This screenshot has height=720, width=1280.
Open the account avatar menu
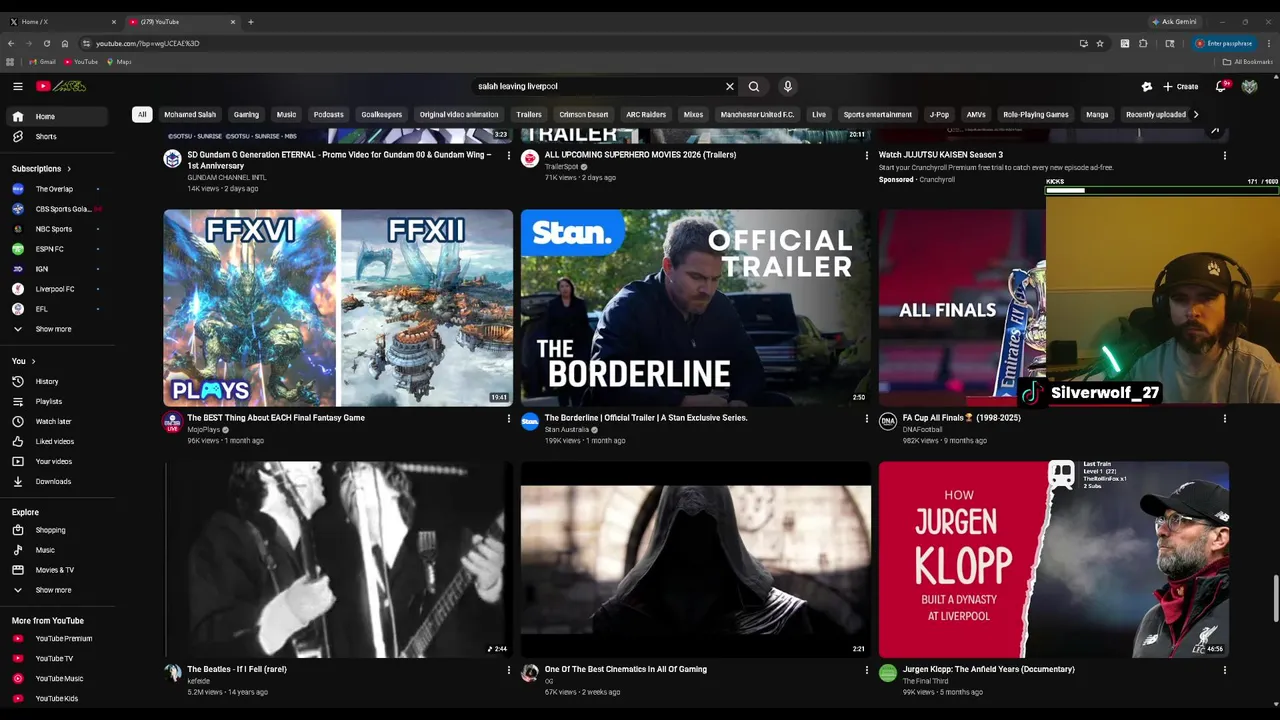coord(1249,87)
